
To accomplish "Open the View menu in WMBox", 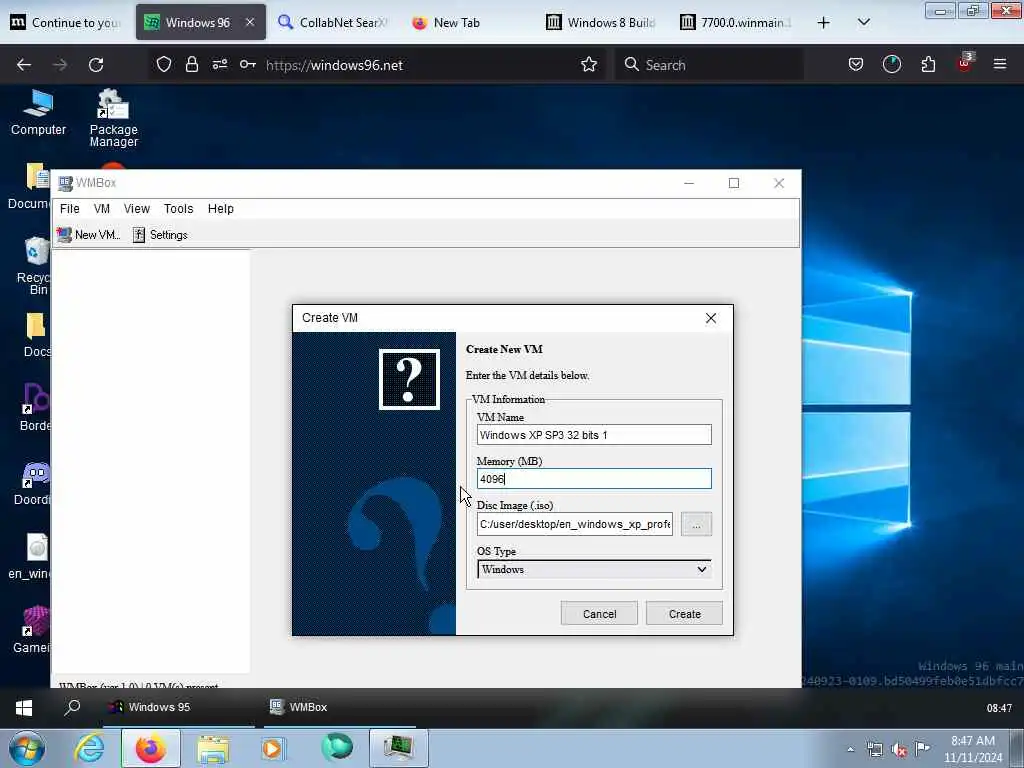I will point(136,208).
